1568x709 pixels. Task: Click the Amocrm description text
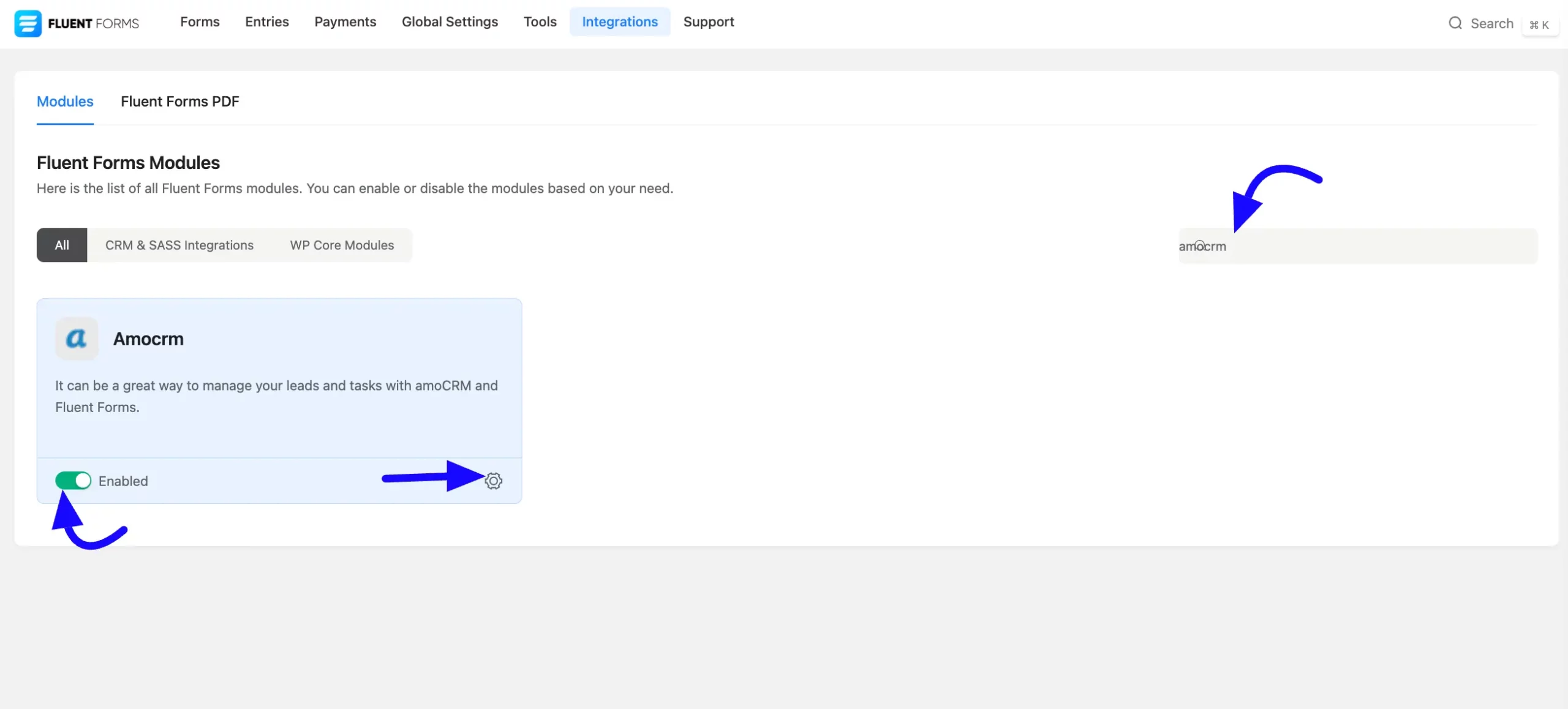[277, 396]
